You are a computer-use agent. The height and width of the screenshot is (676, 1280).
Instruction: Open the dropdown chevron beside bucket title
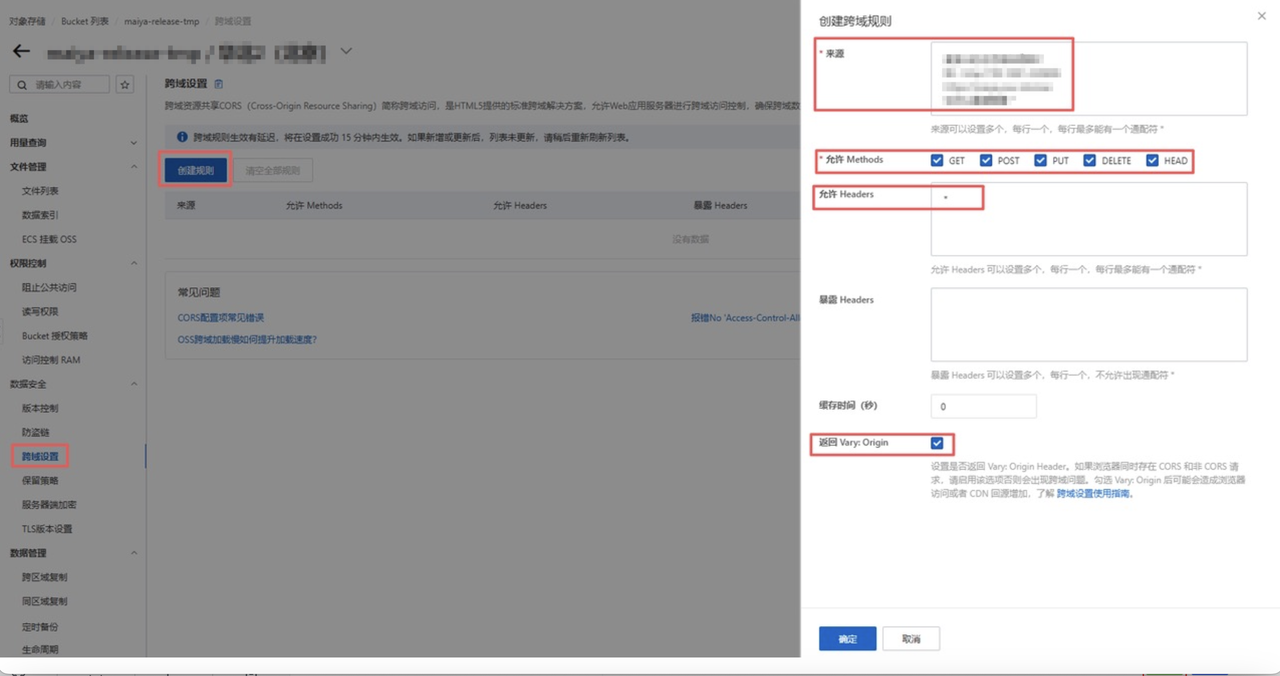pos(347,51)
